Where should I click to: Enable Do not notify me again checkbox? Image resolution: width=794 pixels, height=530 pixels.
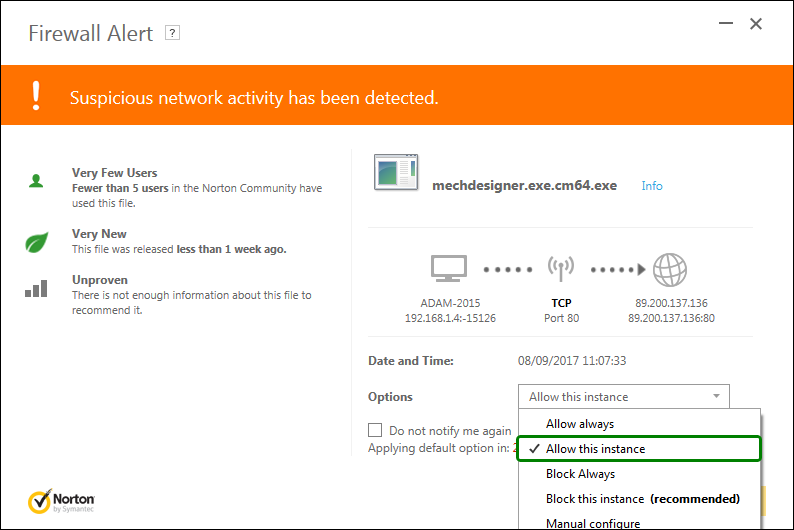(x=375, y=430)
